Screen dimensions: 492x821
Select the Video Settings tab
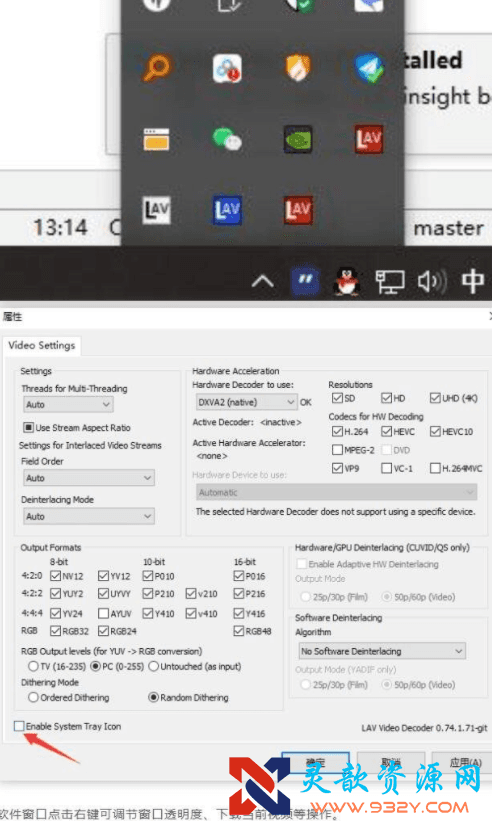42,346
